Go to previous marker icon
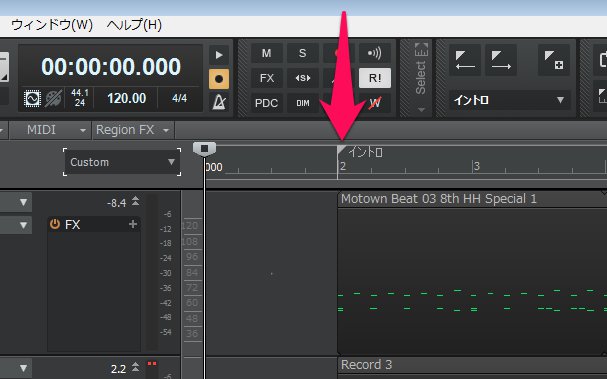 click(465, 60)
